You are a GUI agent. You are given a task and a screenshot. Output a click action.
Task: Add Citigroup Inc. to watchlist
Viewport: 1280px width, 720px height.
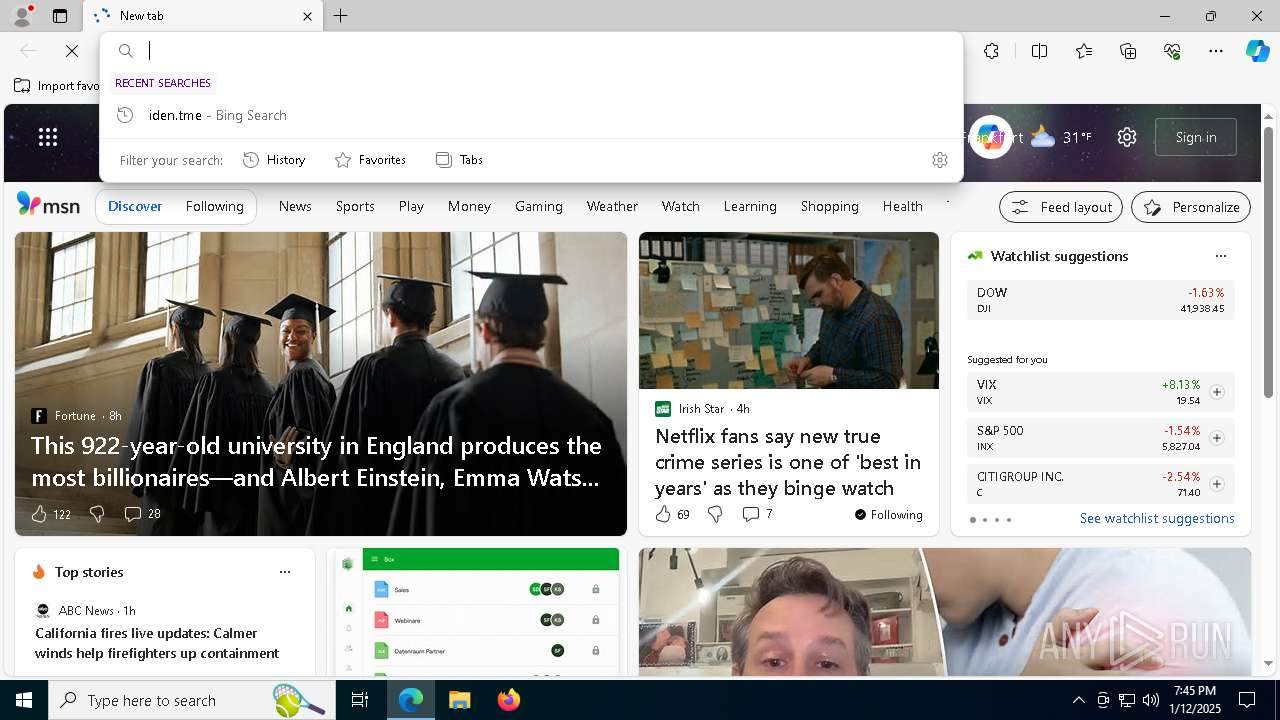(x=1216, y=484)
